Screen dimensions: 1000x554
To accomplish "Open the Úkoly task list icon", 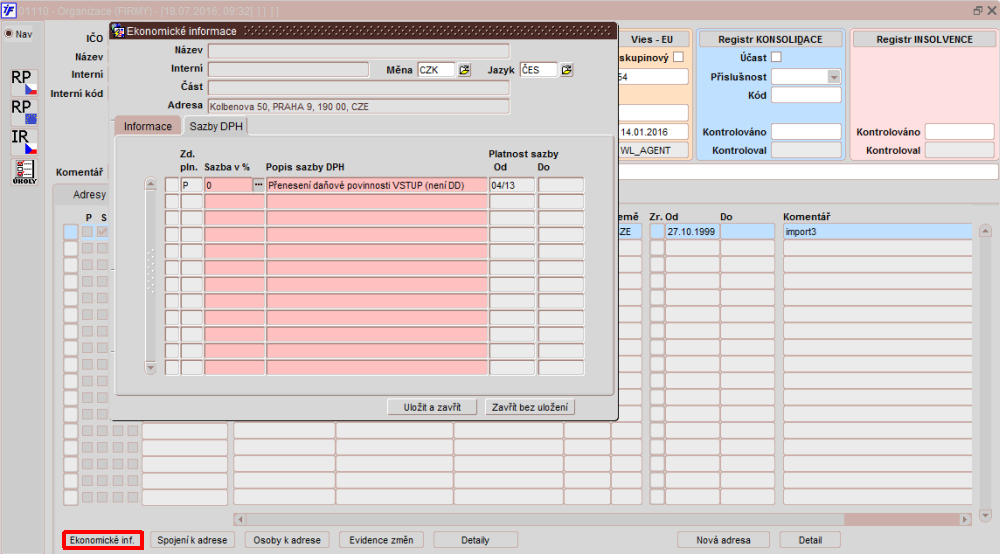I will coord(24,171).
